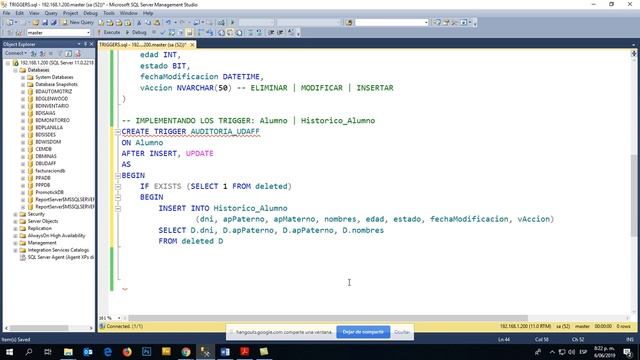Viewport: 640px width, 360px height.
Task: Open the Project menu
Action: (x=70, y=13)
